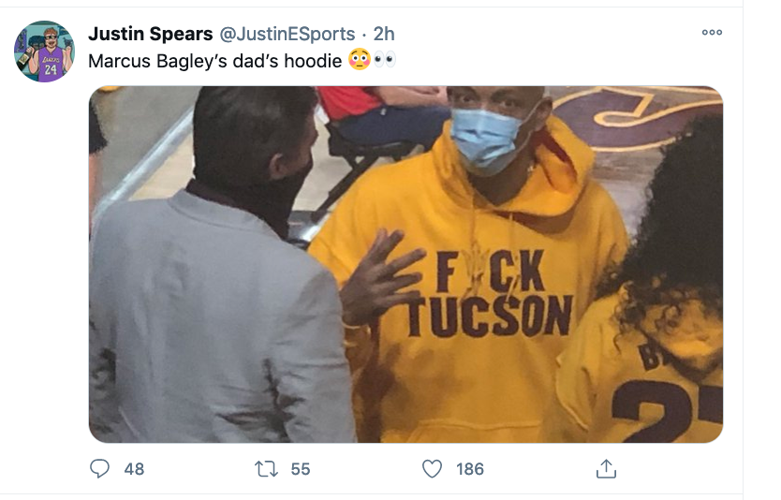Enlarge the attached hoodie photo

(x=405, y=264)
